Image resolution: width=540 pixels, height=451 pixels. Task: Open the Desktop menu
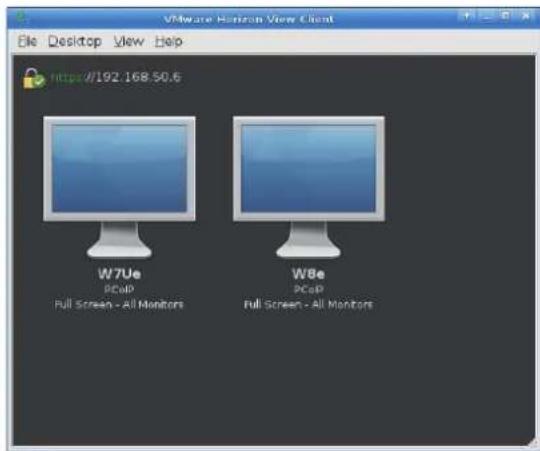tap(75, 42)
